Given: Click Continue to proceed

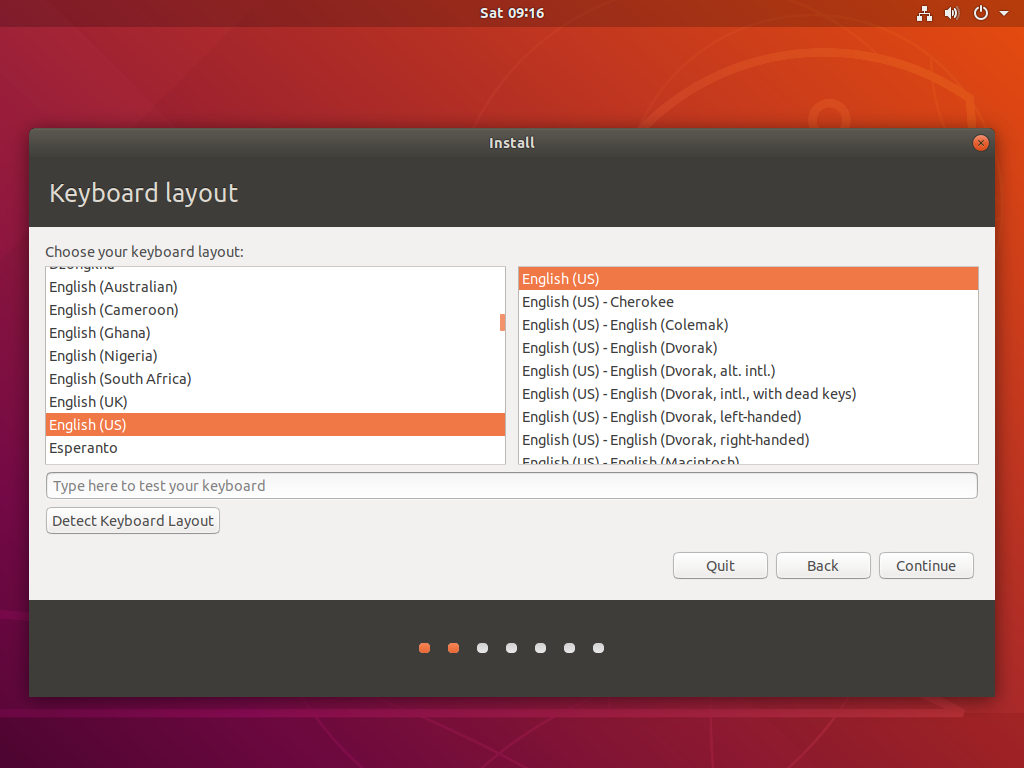Looking at the screenshot, I should (925, 566).
